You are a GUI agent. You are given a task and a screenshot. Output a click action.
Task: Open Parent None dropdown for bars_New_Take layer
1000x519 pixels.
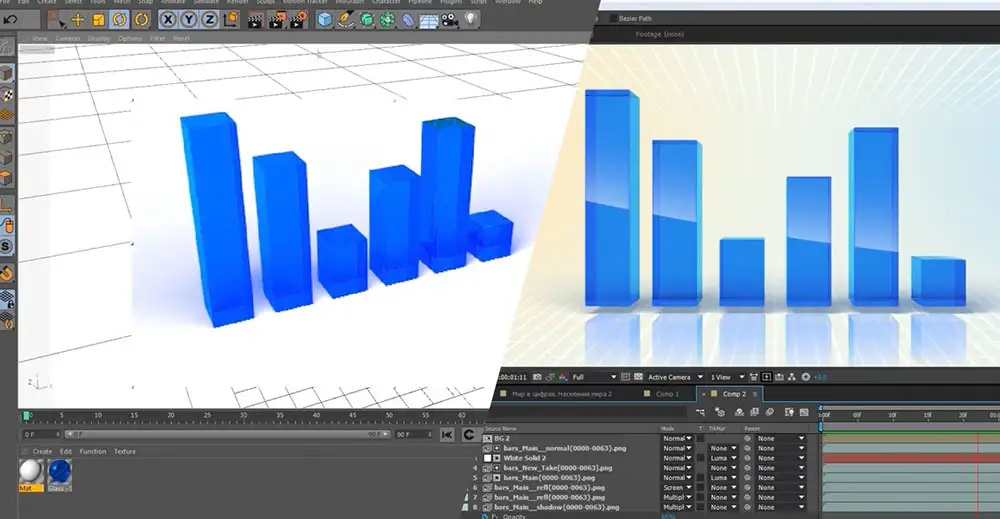click(781, 468)
